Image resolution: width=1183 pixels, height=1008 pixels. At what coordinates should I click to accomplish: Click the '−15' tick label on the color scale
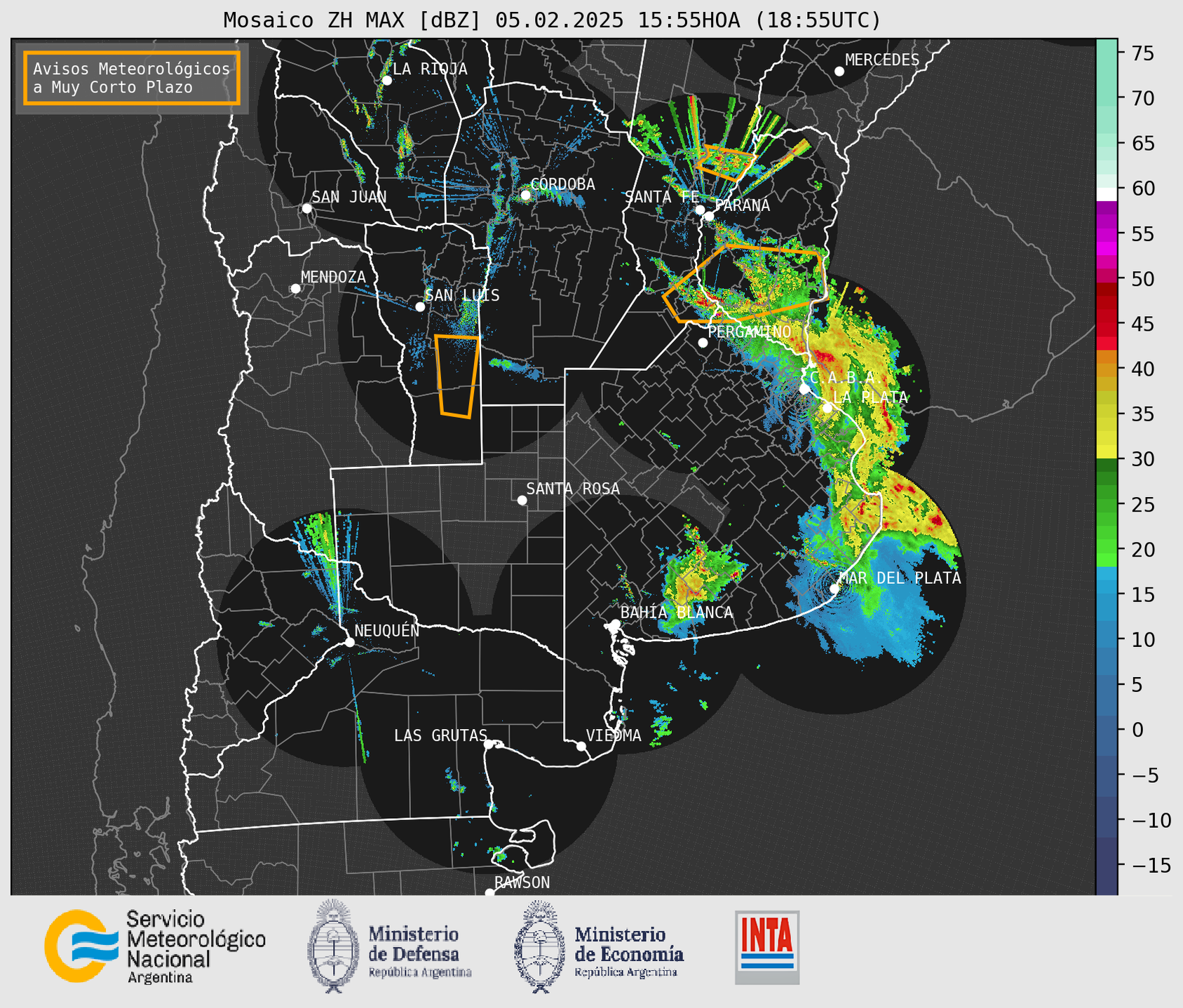pyautogui.click(x=1151, y=866)
